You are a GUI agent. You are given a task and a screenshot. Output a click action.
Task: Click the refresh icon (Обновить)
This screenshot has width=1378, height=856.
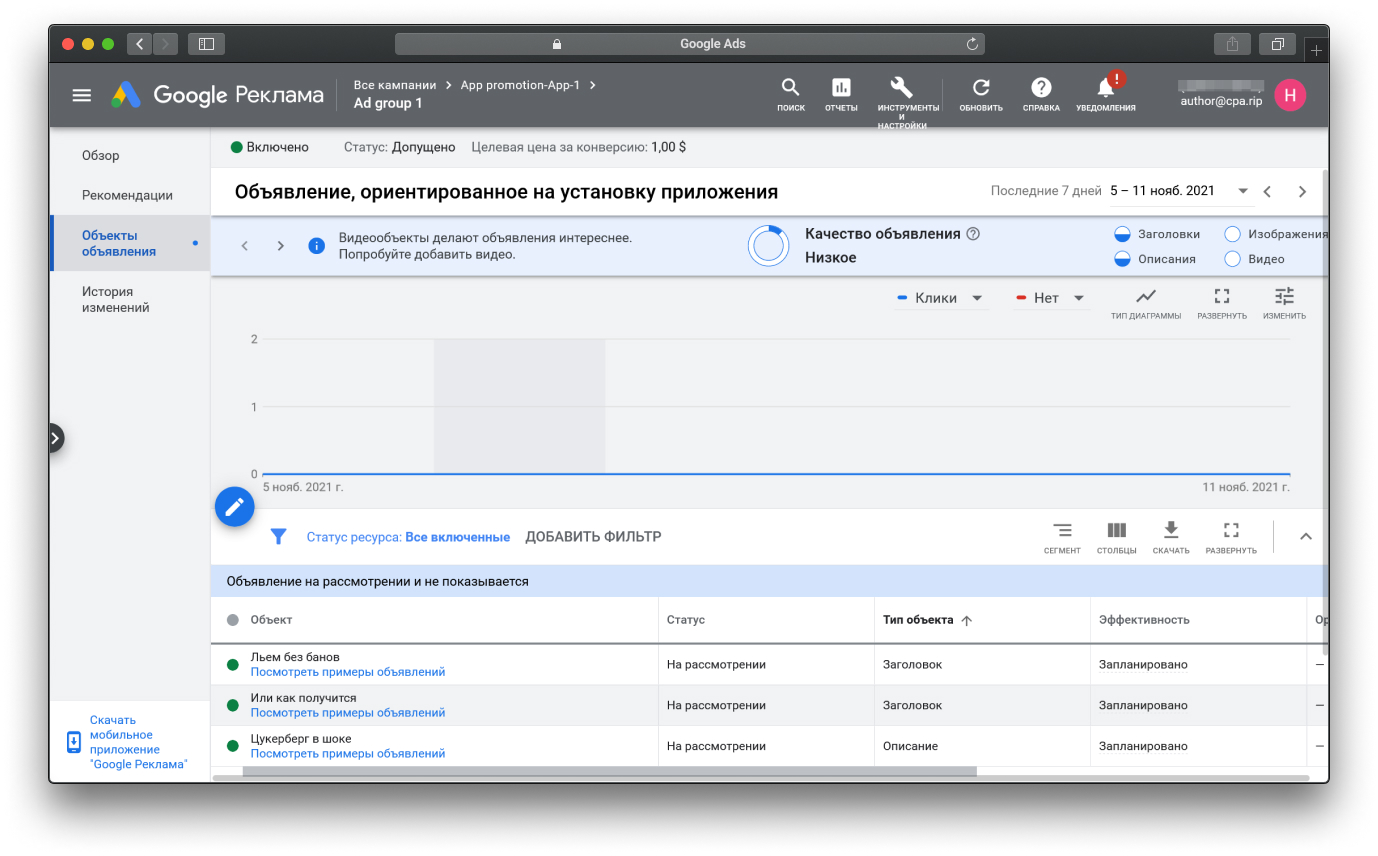[x=981, y=95]
